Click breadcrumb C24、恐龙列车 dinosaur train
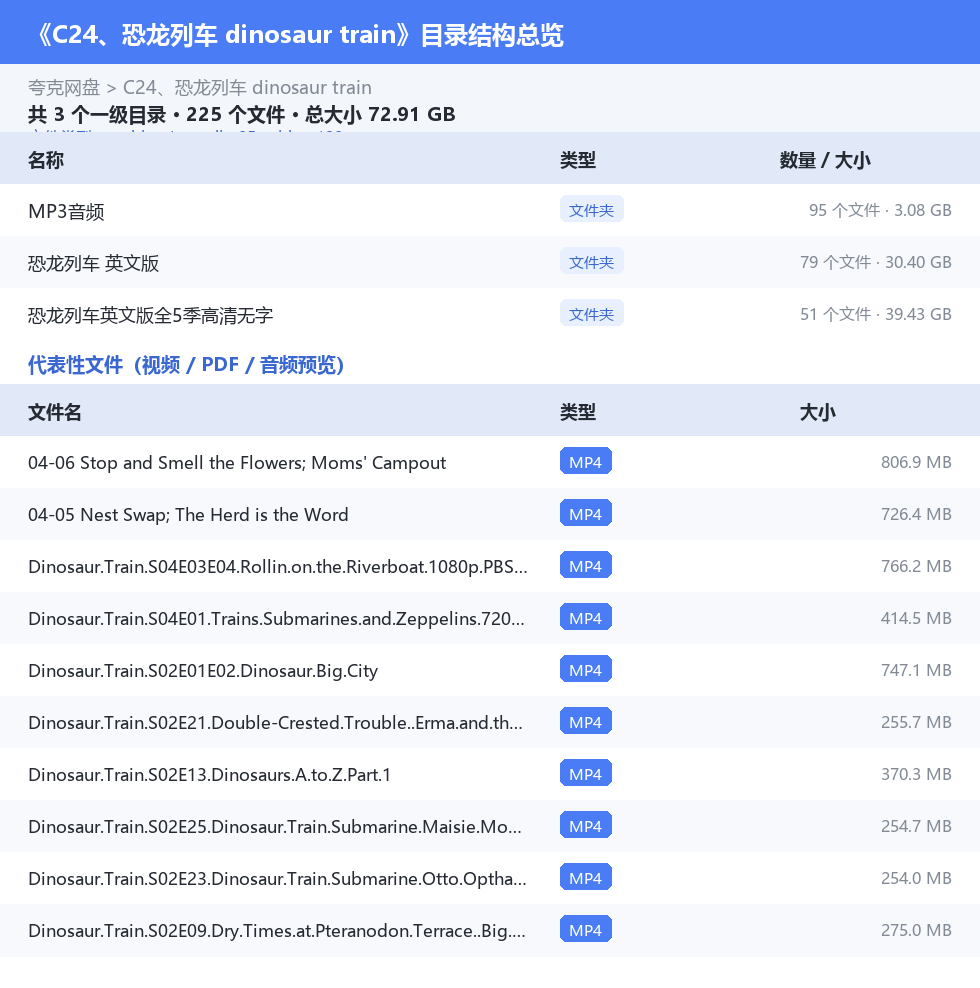Image resolution: width=980 pixels, height=988 pixels. click(x=247, y=87)
